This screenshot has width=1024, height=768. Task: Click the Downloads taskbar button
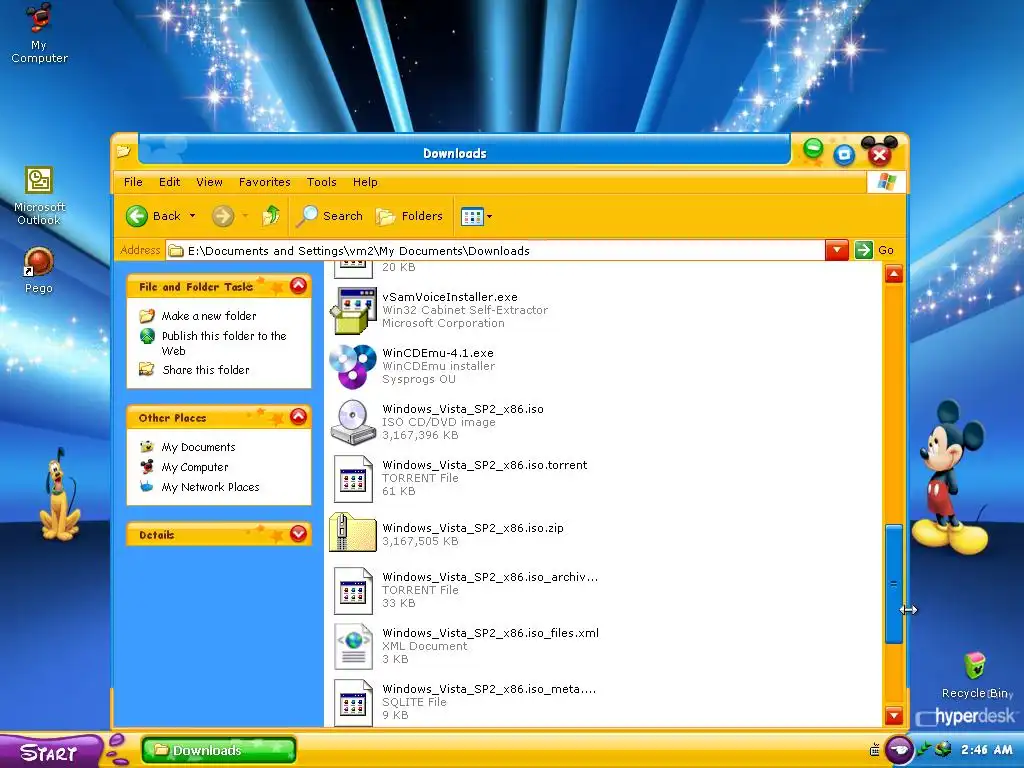219,750
